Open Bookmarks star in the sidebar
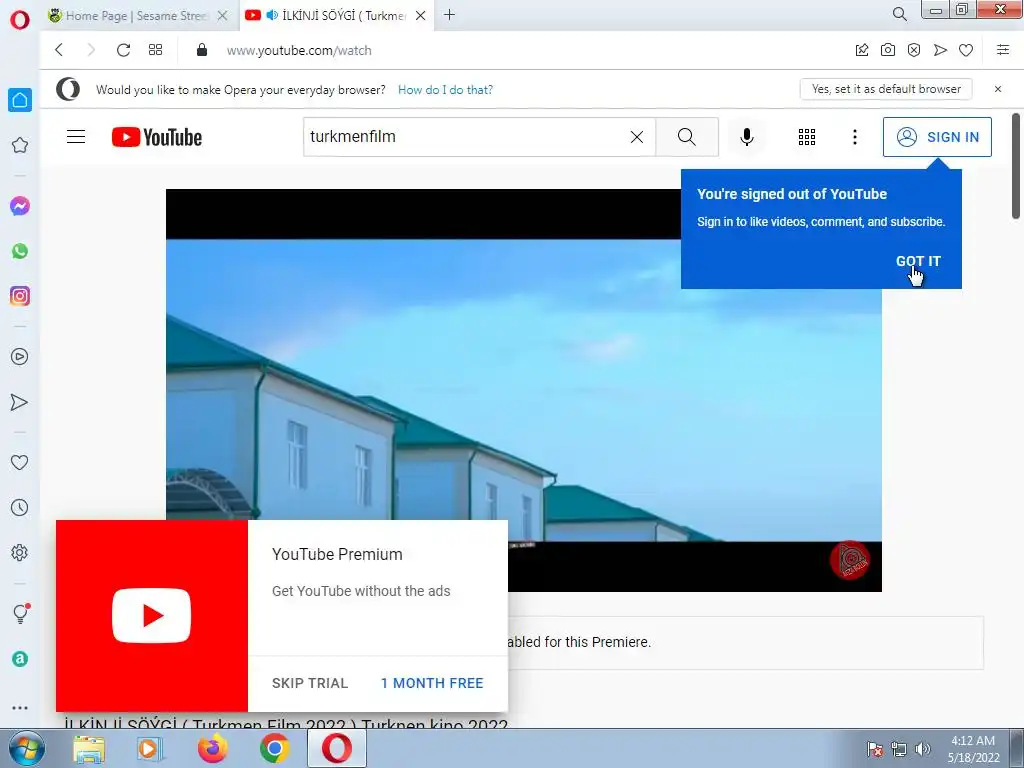 pos(20,145)
